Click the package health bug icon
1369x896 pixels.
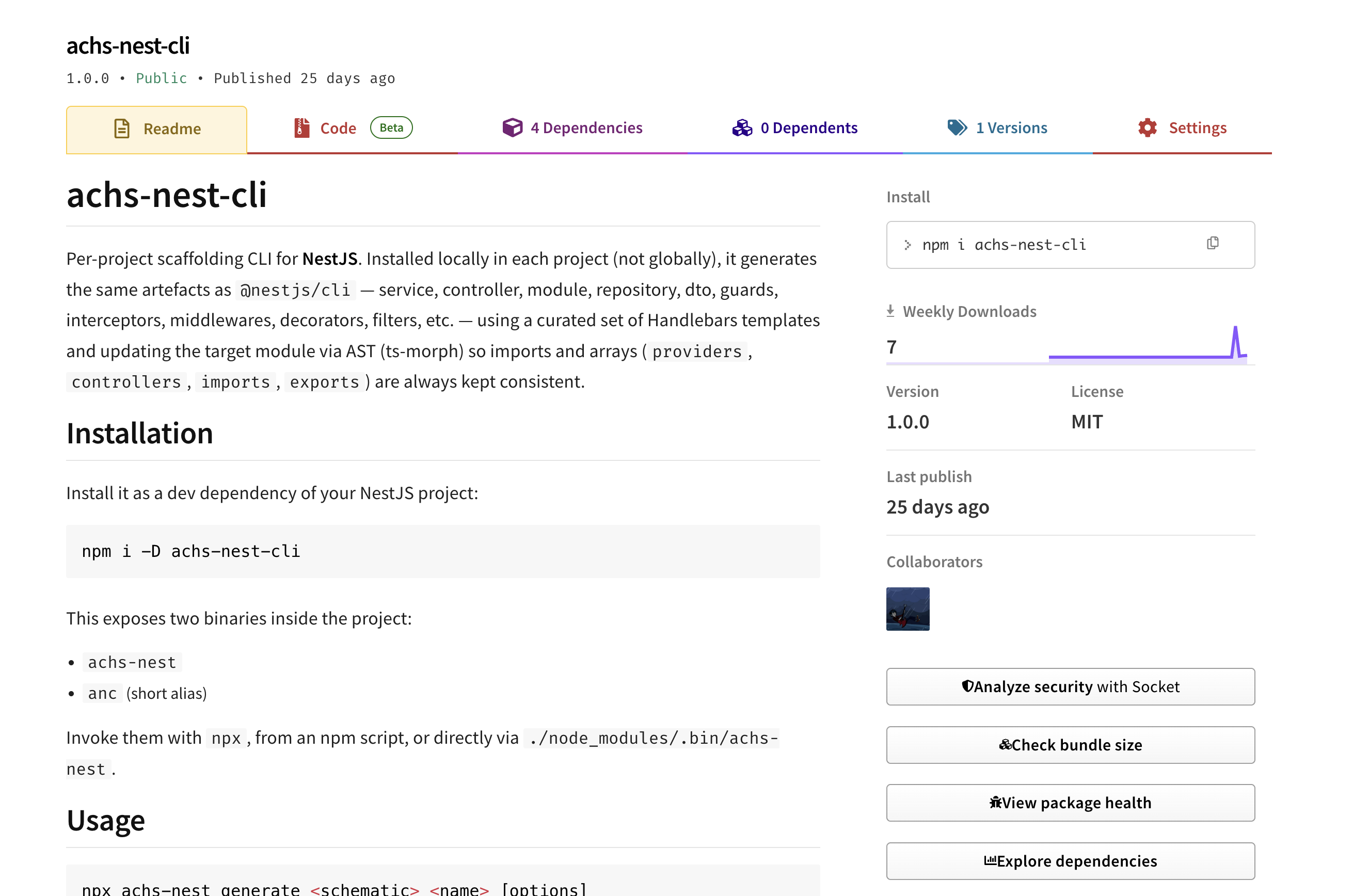pyautogui.click(x=995, y=802)
